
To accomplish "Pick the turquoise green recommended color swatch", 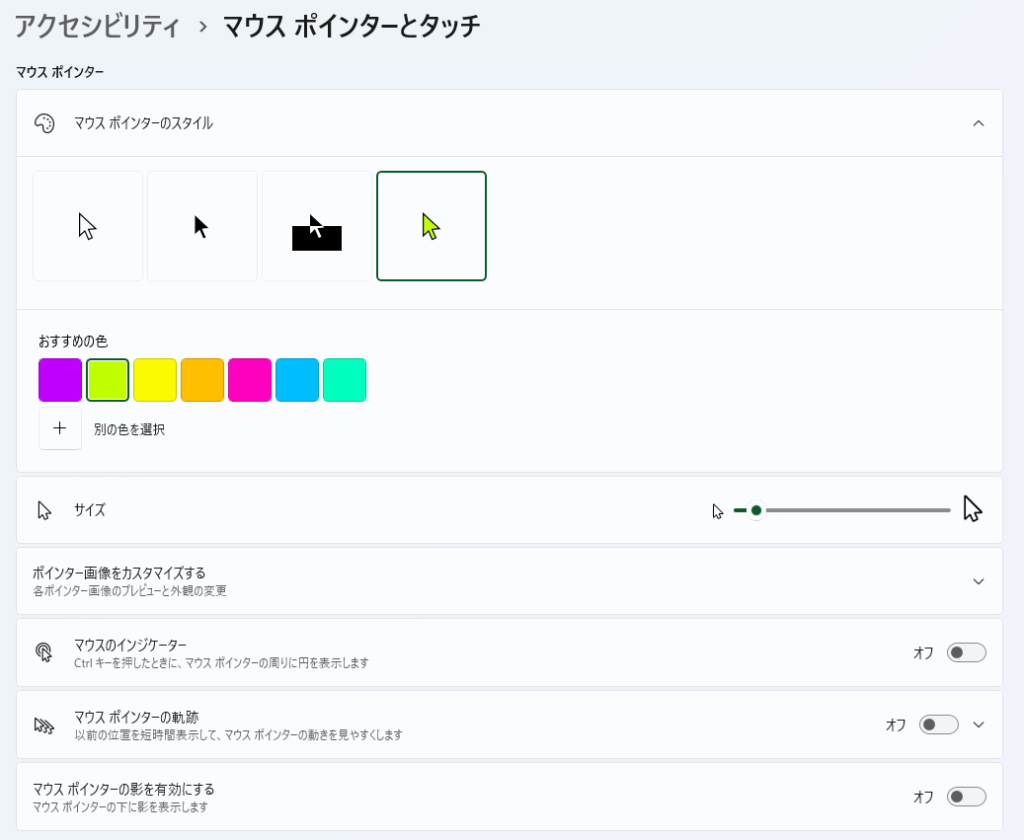I will coord(344,380).
